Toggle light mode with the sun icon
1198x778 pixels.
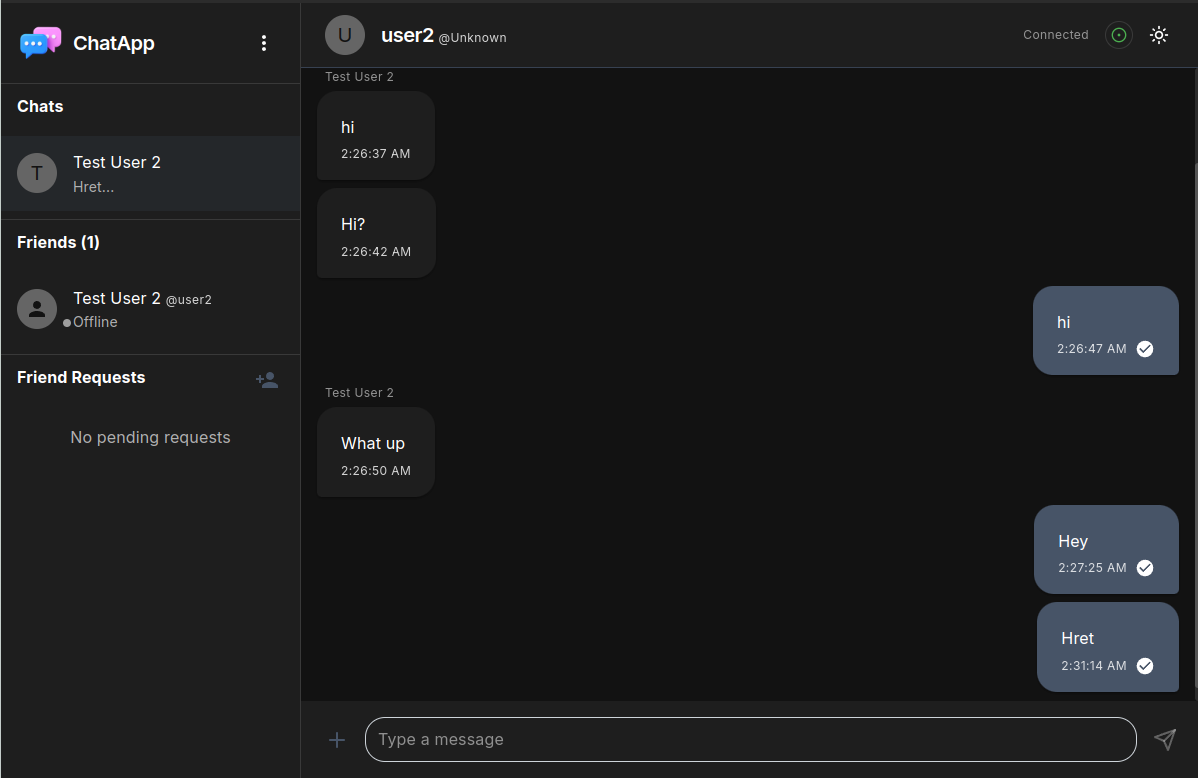pos(1159,34)
